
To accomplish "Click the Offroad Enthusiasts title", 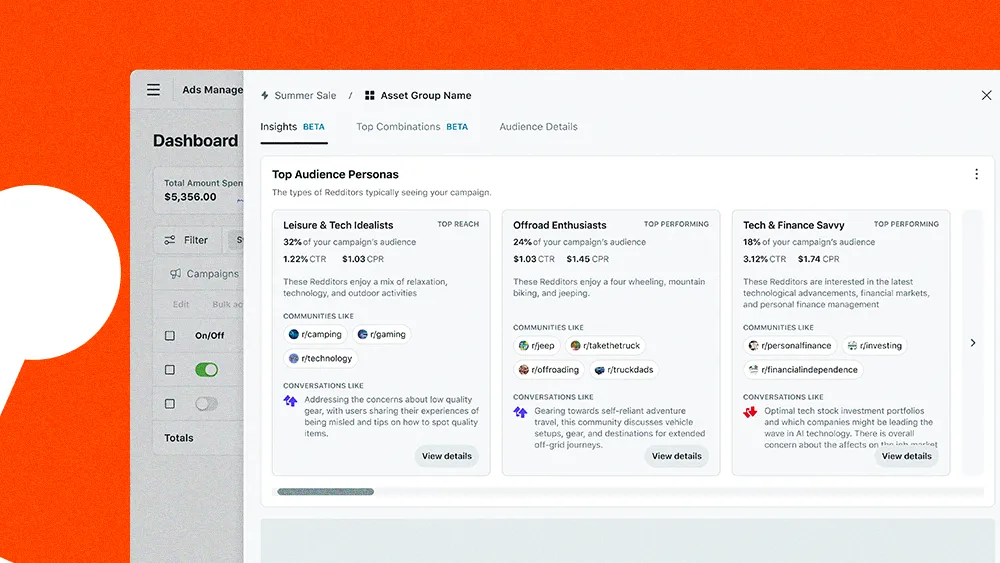I will coord(559,225).
